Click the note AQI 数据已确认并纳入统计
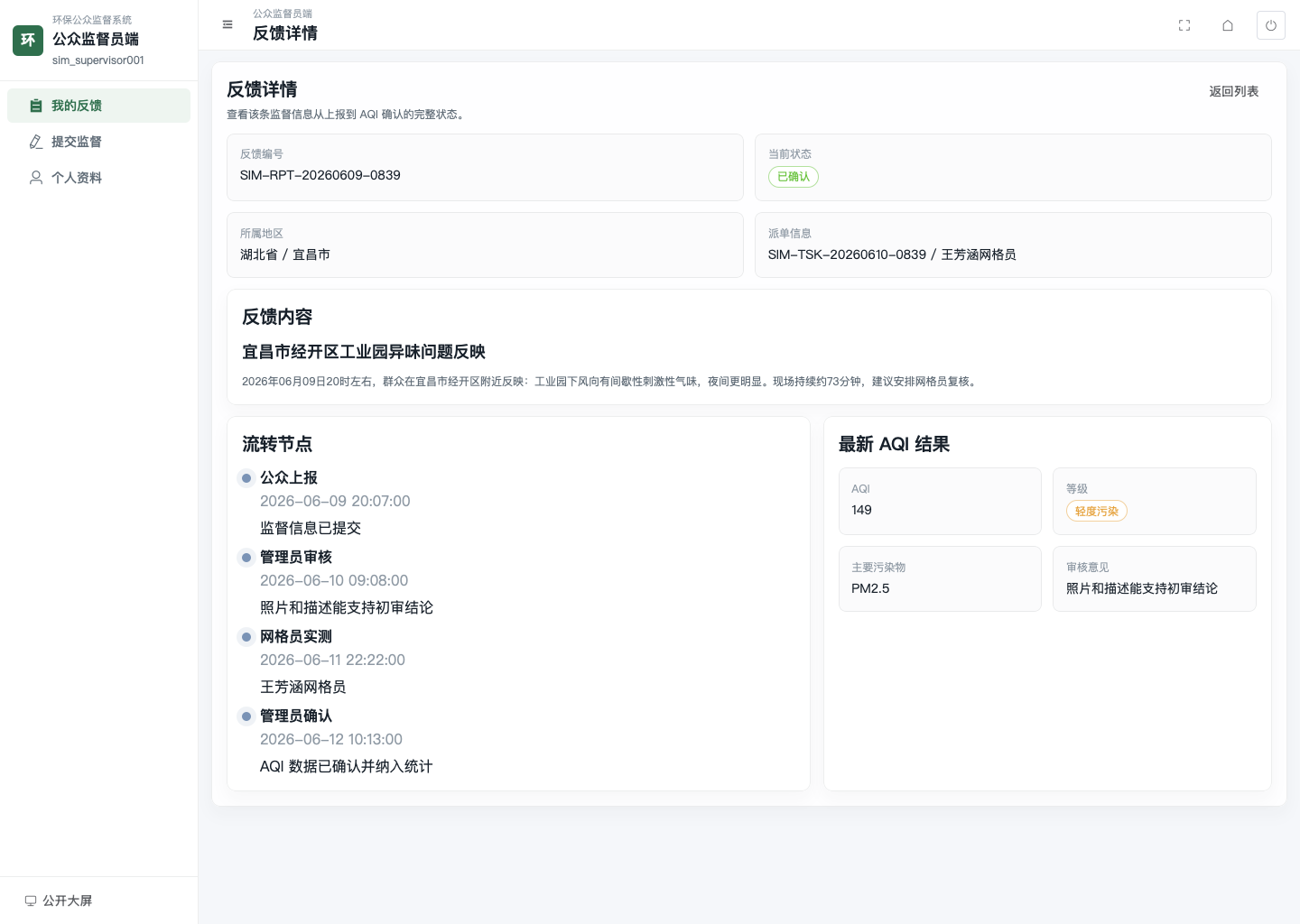The image size is (1300, 924). click(x=346, y=766)
